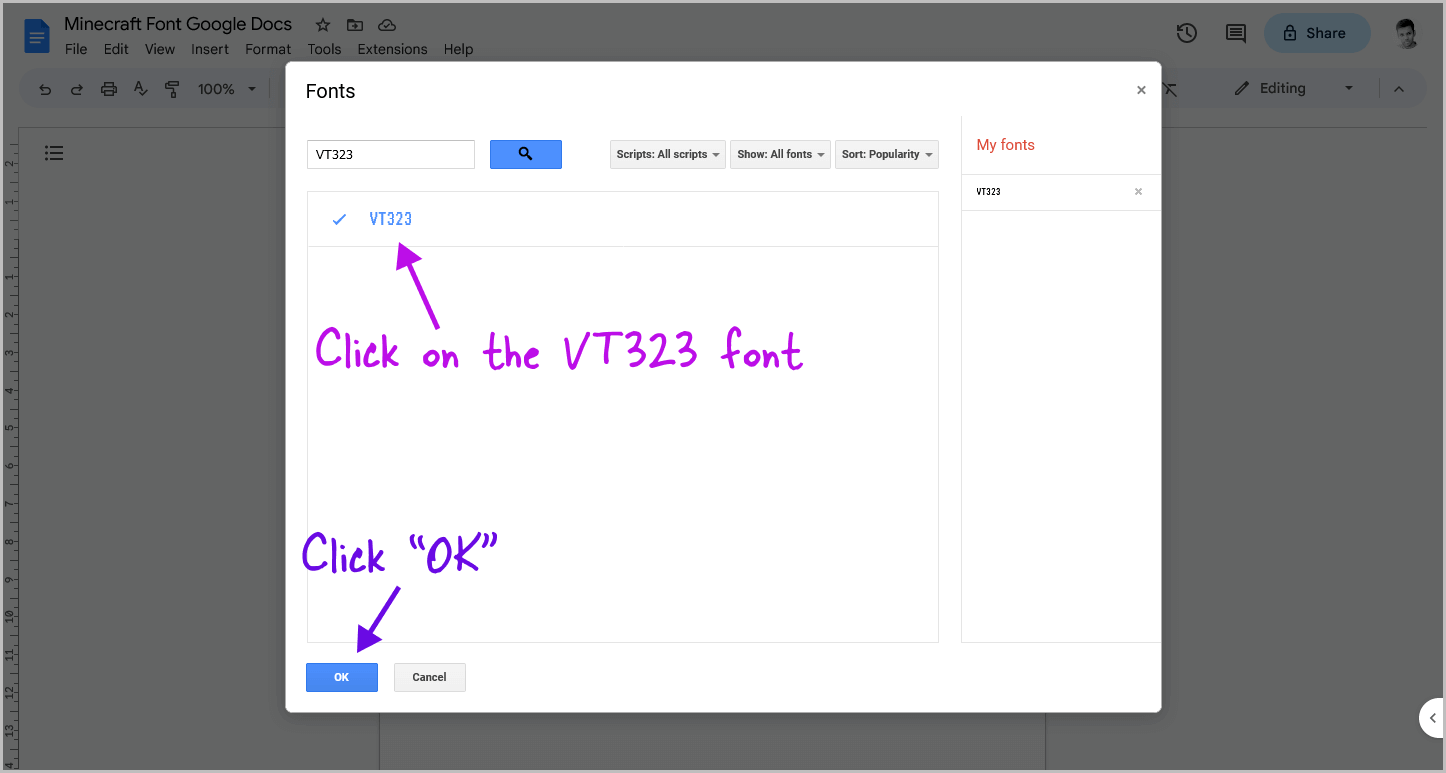
Task: Open the Format menu
Action: click(268, 49)
